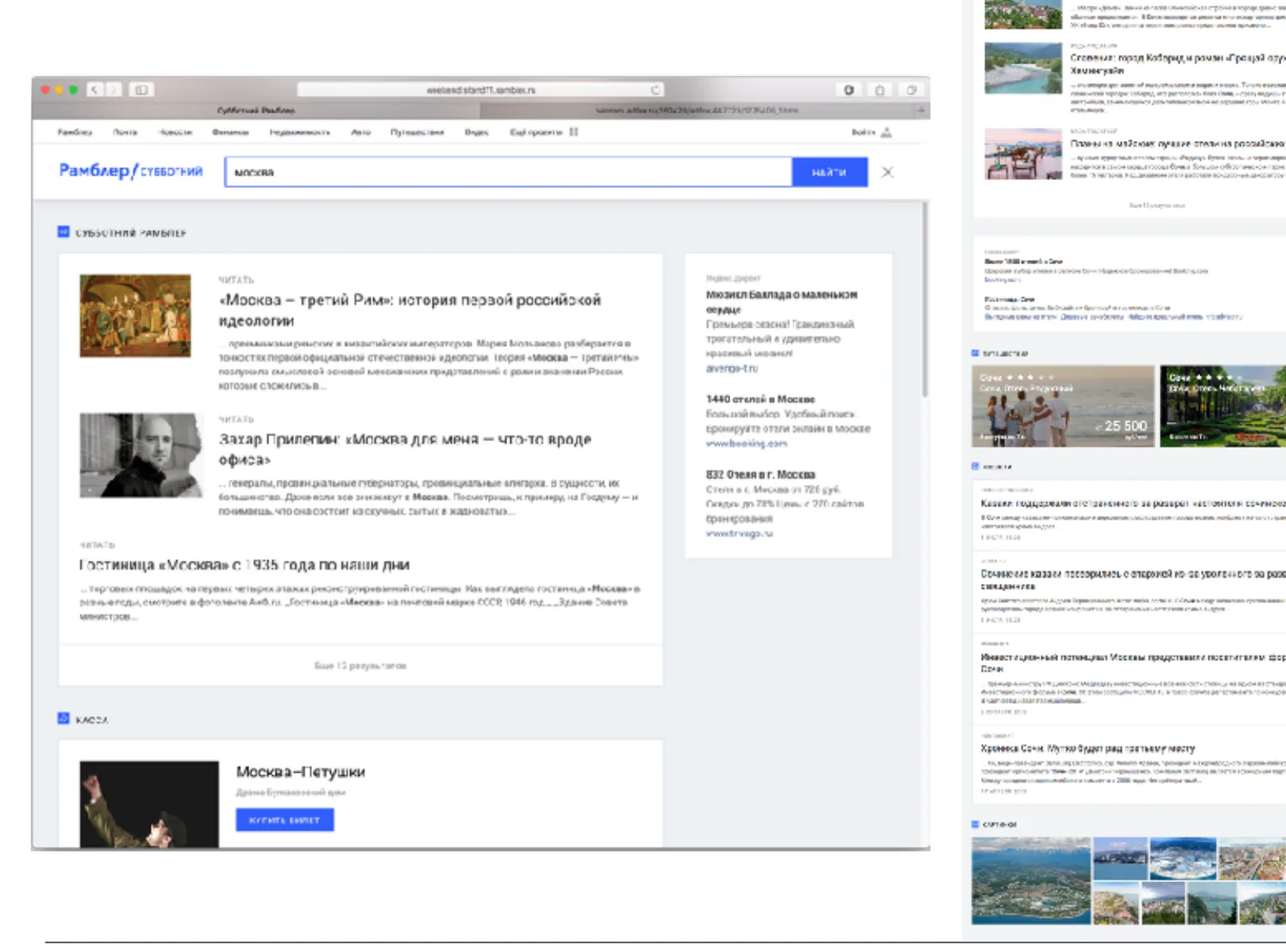This screenshot has width=1286, height=952.
Task: Go back with the Safari back arrow
Action: click(x=94, y=90)
